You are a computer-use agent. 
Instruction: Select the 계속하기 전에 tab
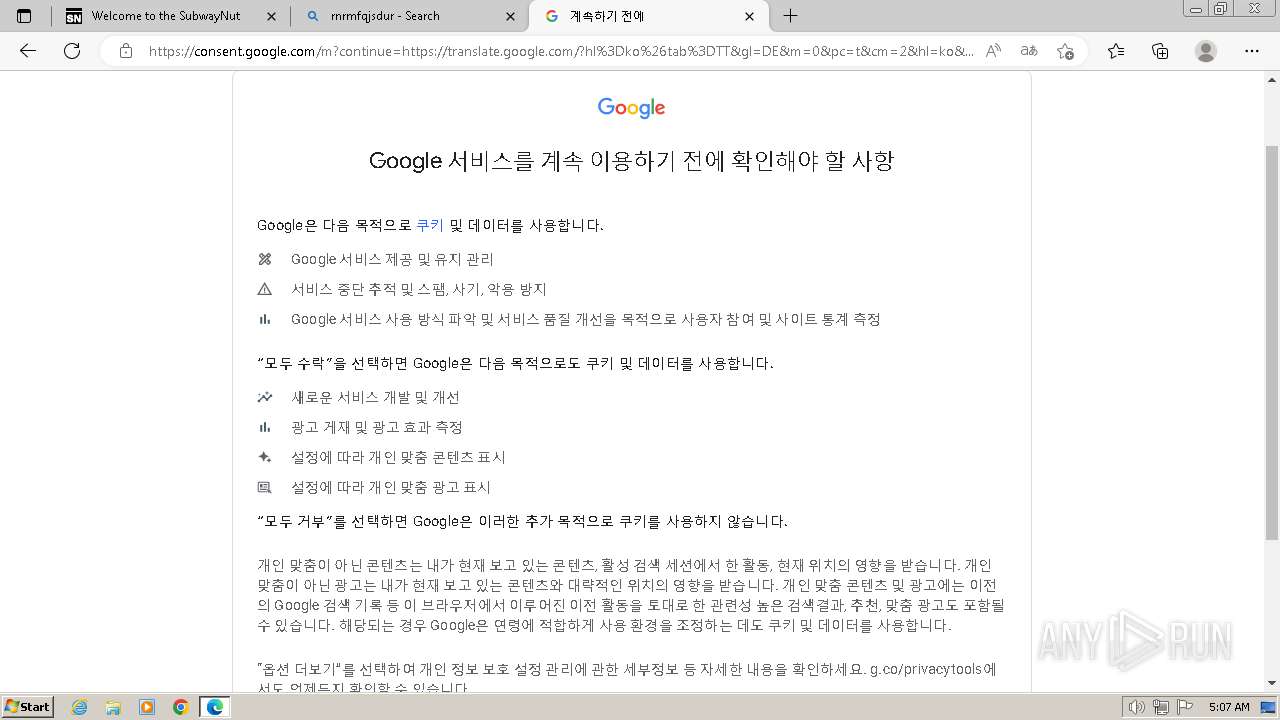pyautogui.click(x=649, y=16)
